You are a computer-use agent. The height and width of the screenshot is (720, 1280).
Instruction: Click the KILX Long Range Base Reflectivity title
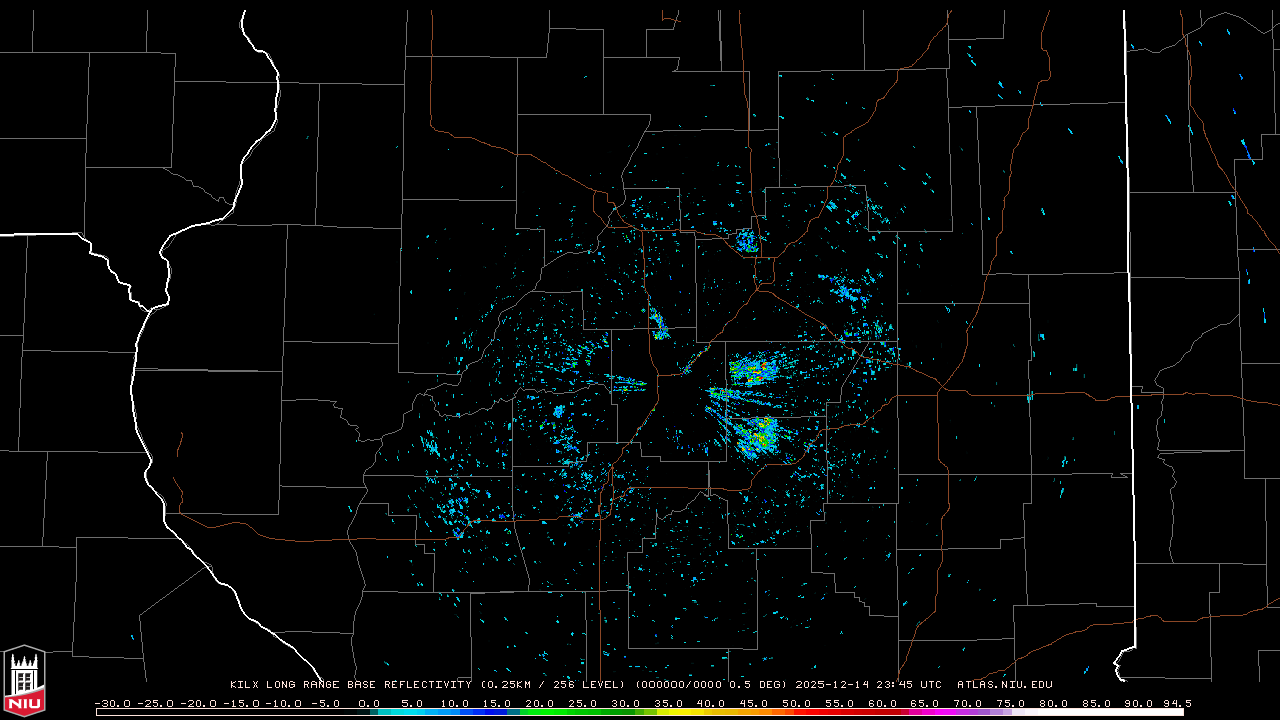coord(350,685)
